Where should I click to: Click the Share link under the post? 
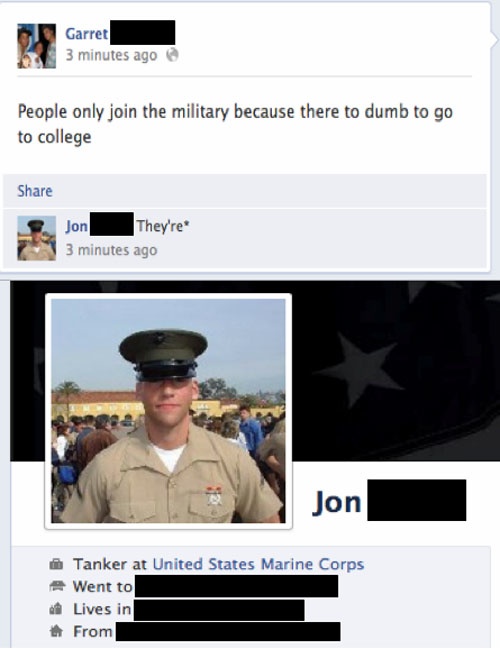[35, 191]
